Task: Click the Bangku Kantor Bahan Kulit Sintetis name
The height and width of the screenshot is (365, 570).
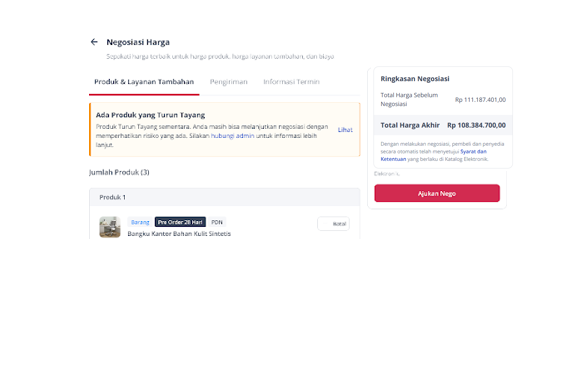Action: tap(179, 234)
